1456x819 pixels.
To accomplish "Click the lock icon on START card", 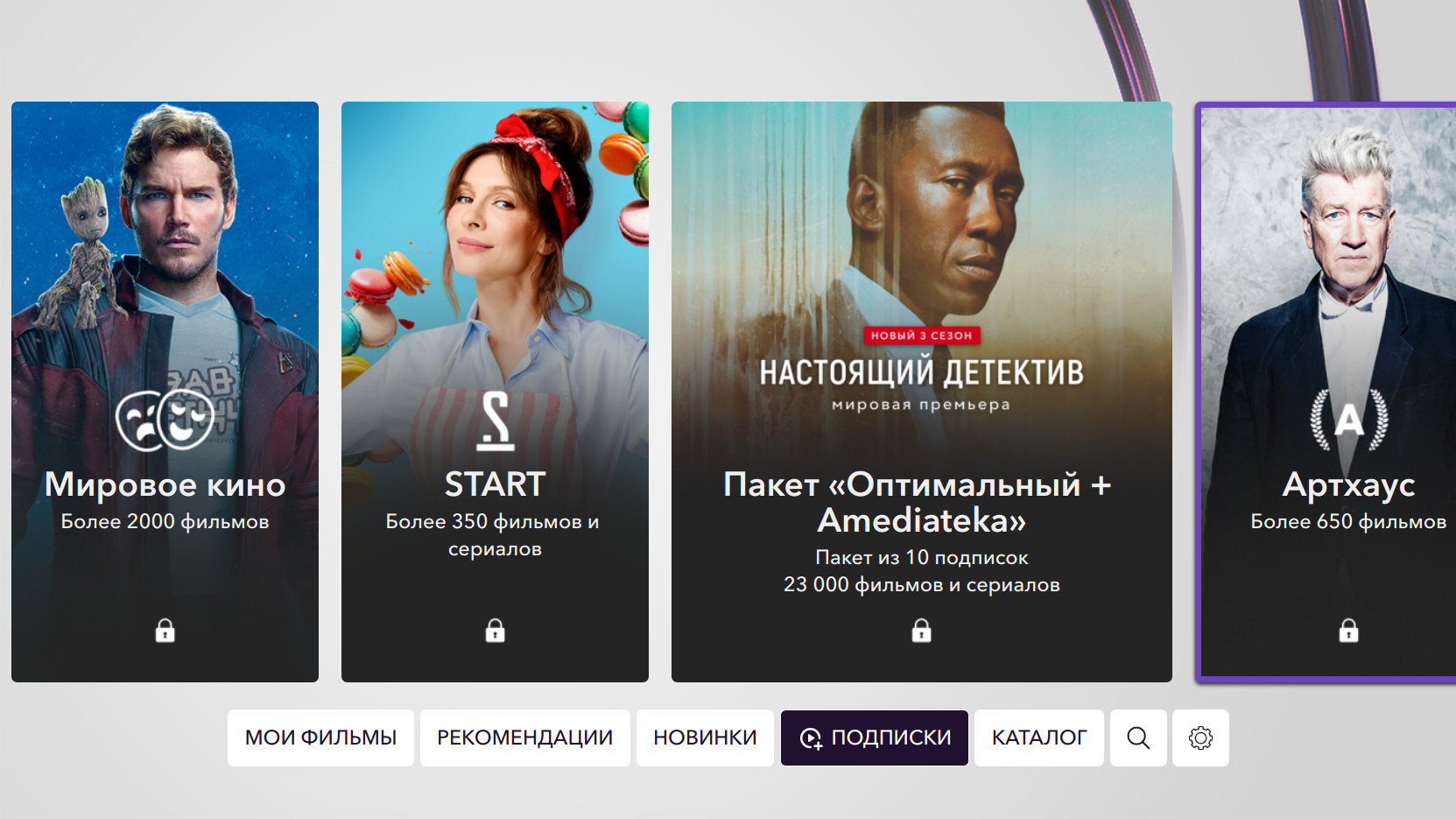I will pyautogui.click(x=495, y=631).
